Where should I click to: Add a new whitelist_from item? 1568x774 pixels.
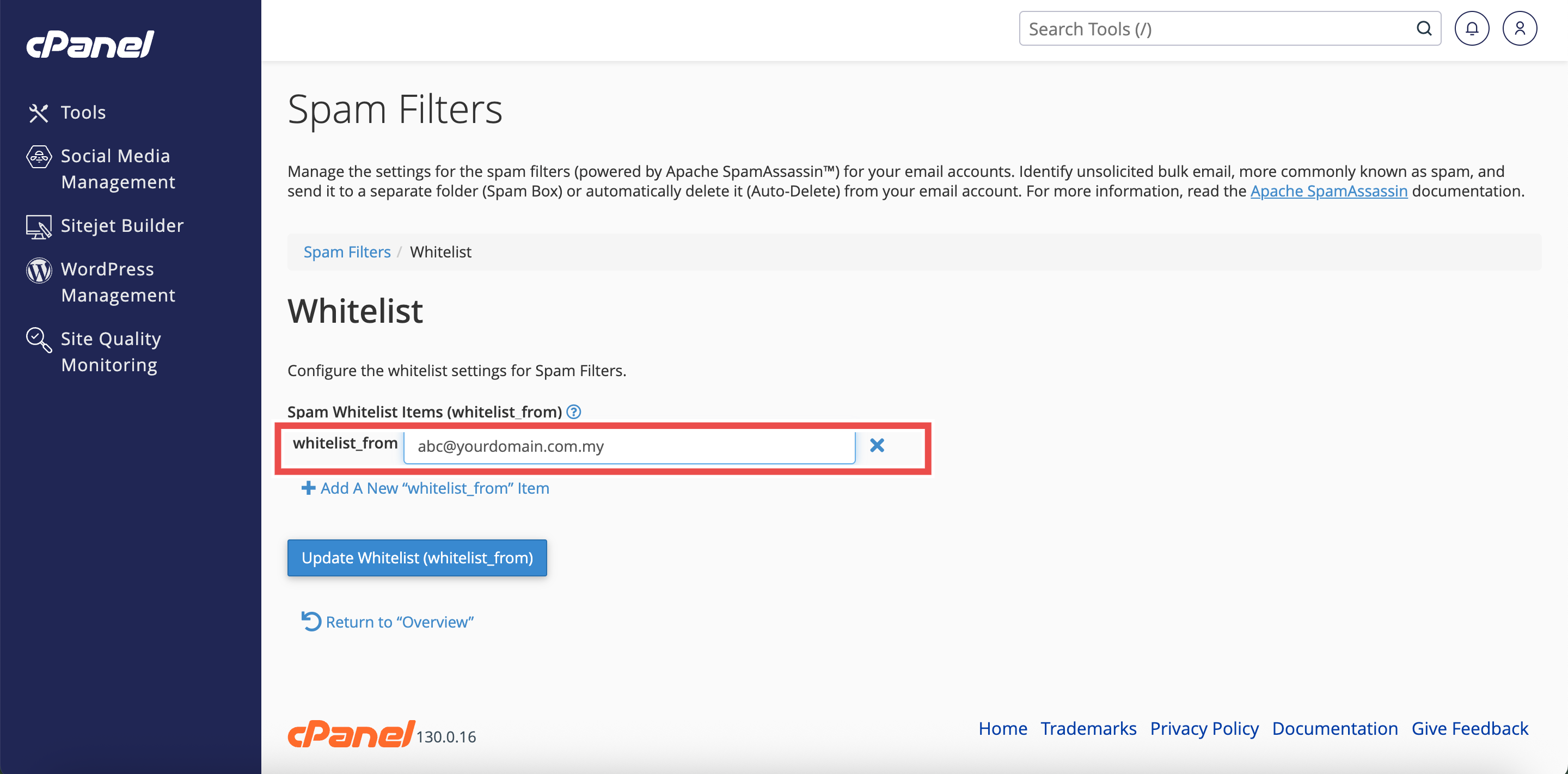(425, 488)
